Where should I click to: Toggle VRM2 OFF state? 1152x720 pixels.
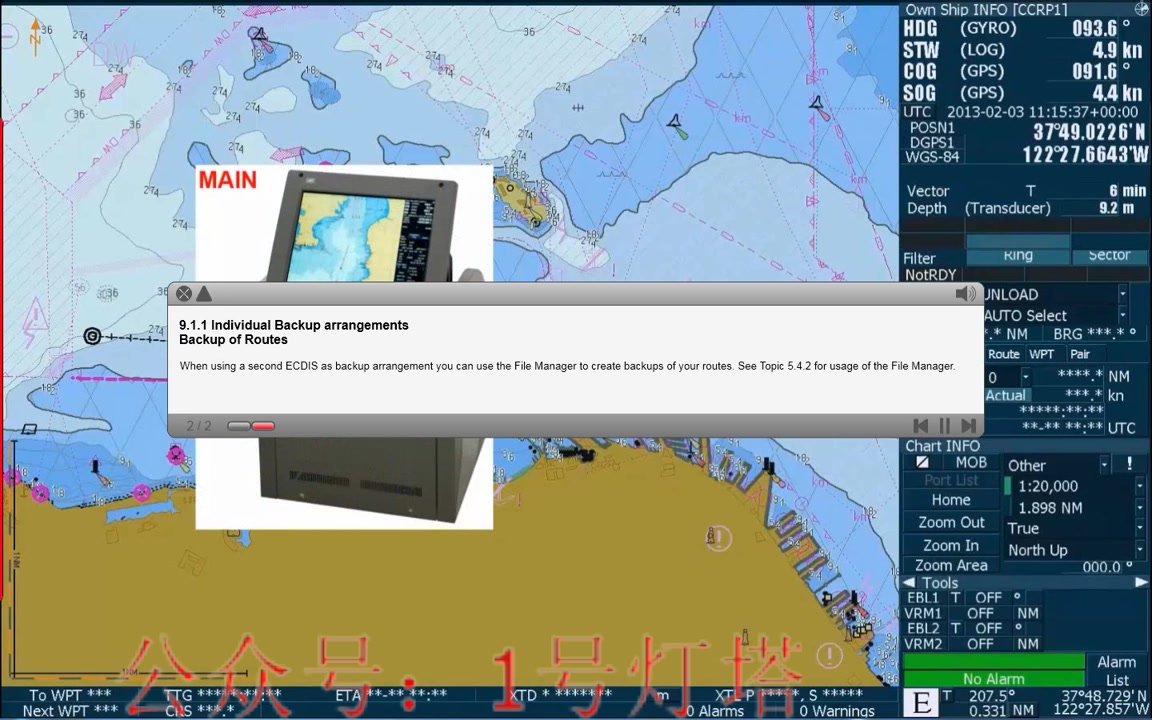pyautogui.click(x=980, y=644)
